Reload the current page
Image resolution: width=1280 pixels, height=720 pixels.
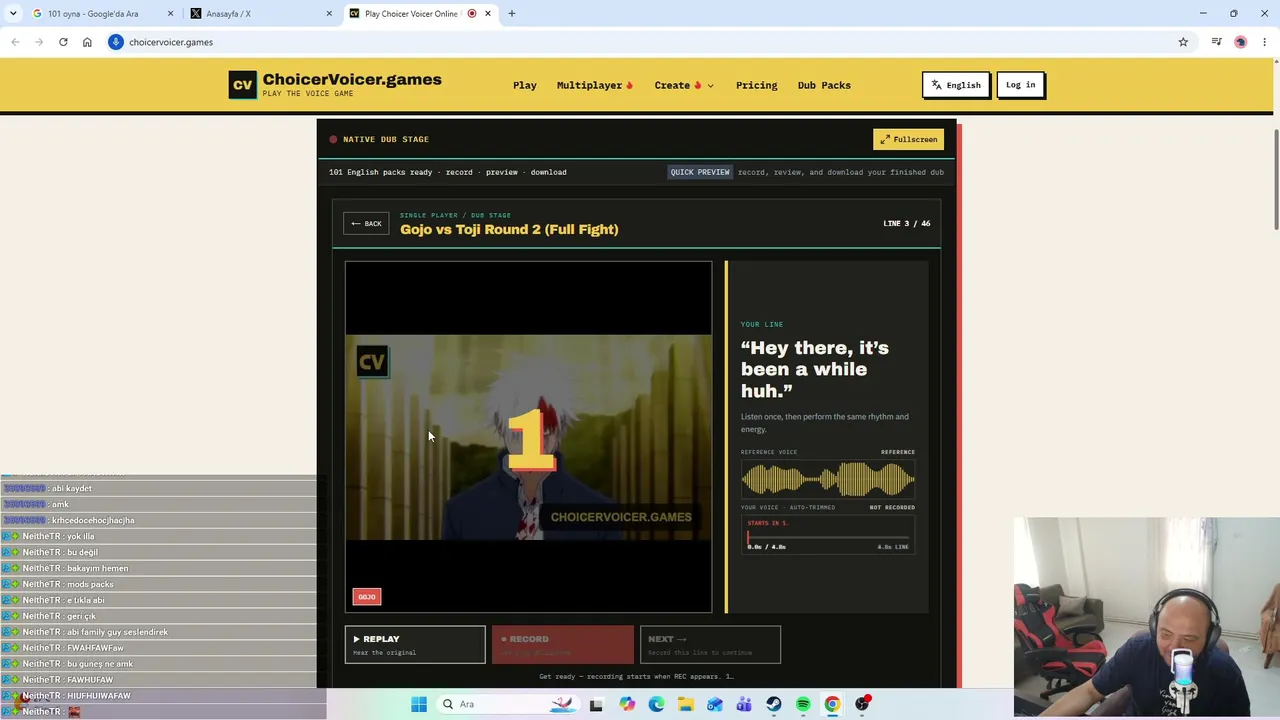[x=63, y=42]
